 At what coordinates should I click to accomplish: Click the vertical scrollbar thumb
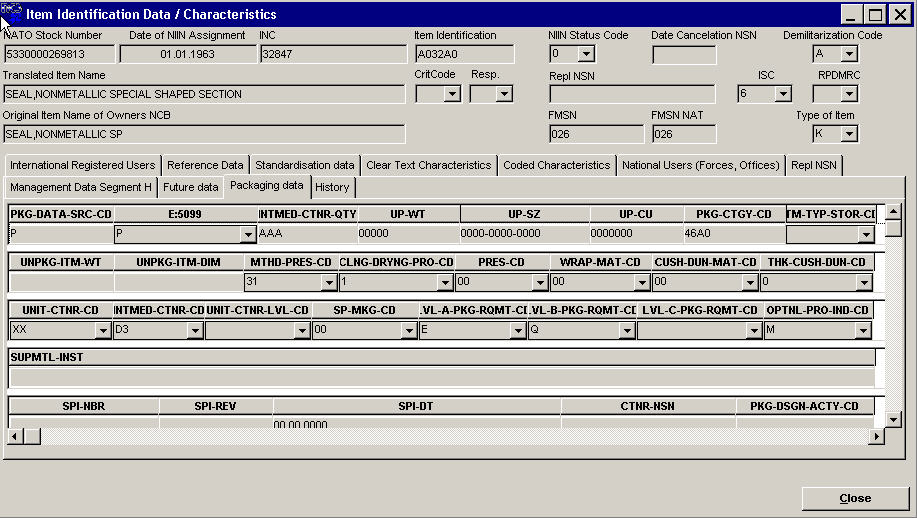pyautogui.click(x=893, y=228)
